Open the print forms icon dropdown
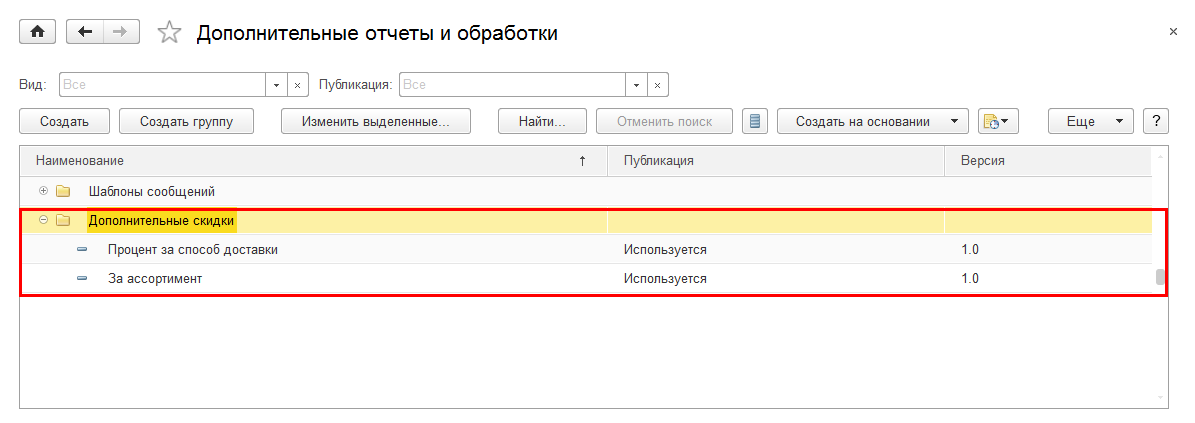This screenshot has height=423, width=1195. point(998,122)
